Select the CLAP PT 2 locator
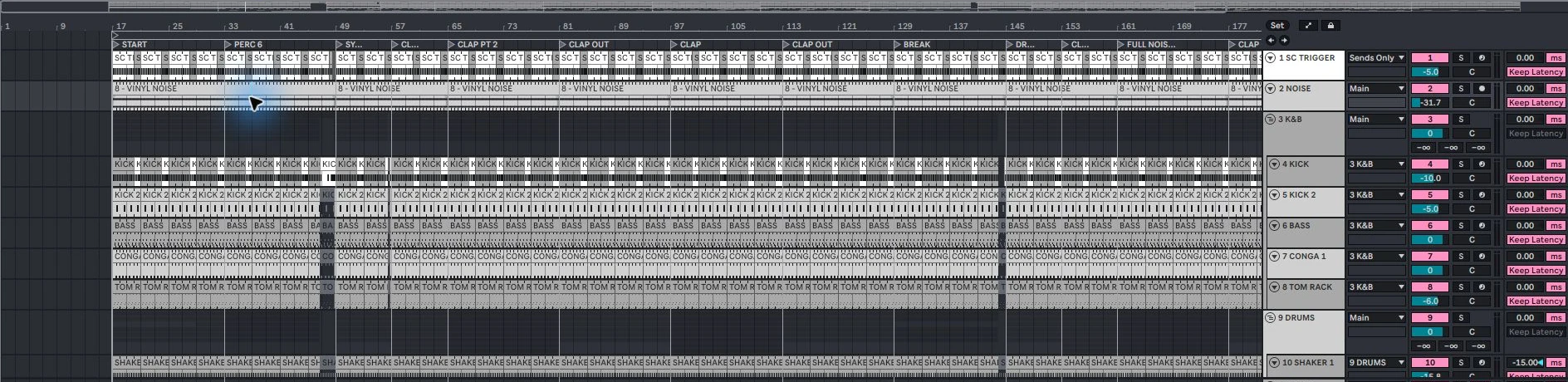This screenshot has width=1568, height=382. click(473, 45)
